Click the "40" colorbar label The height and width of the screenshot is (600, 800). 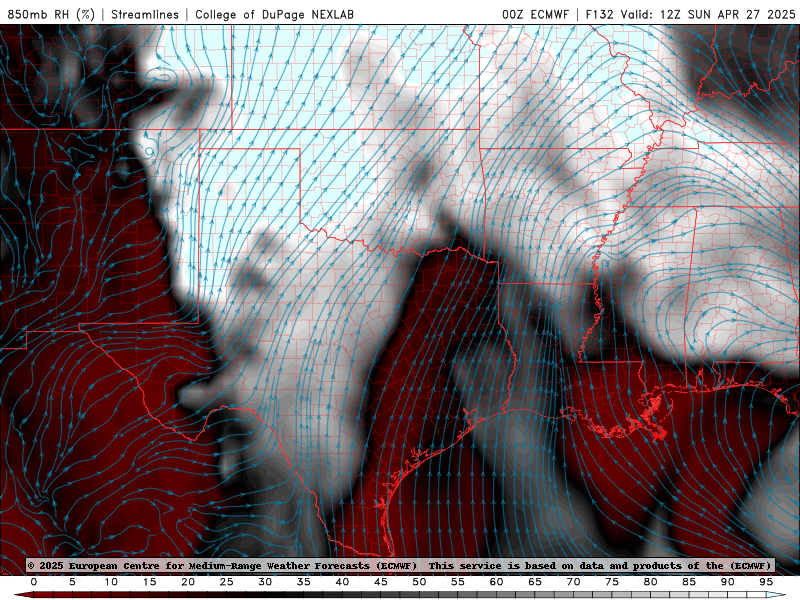(x=342, y=582)
